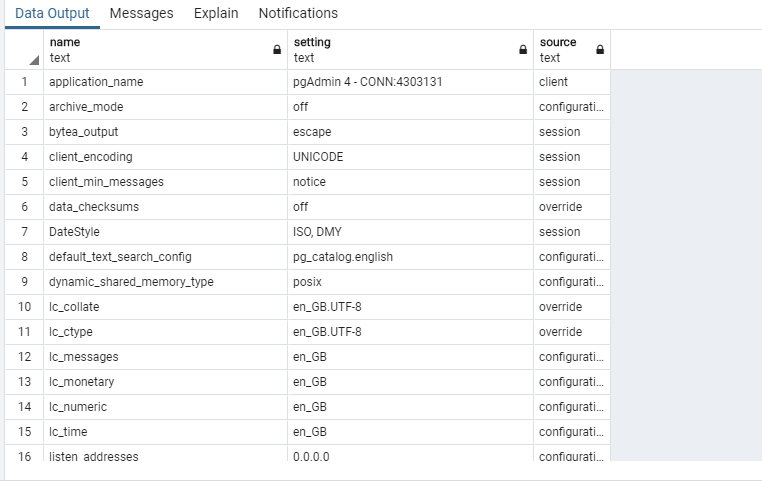The height and width of the screenshot is (481, 762).
Task: Click select-all corner triangle in grid
Action: click(x=34, y=61)
